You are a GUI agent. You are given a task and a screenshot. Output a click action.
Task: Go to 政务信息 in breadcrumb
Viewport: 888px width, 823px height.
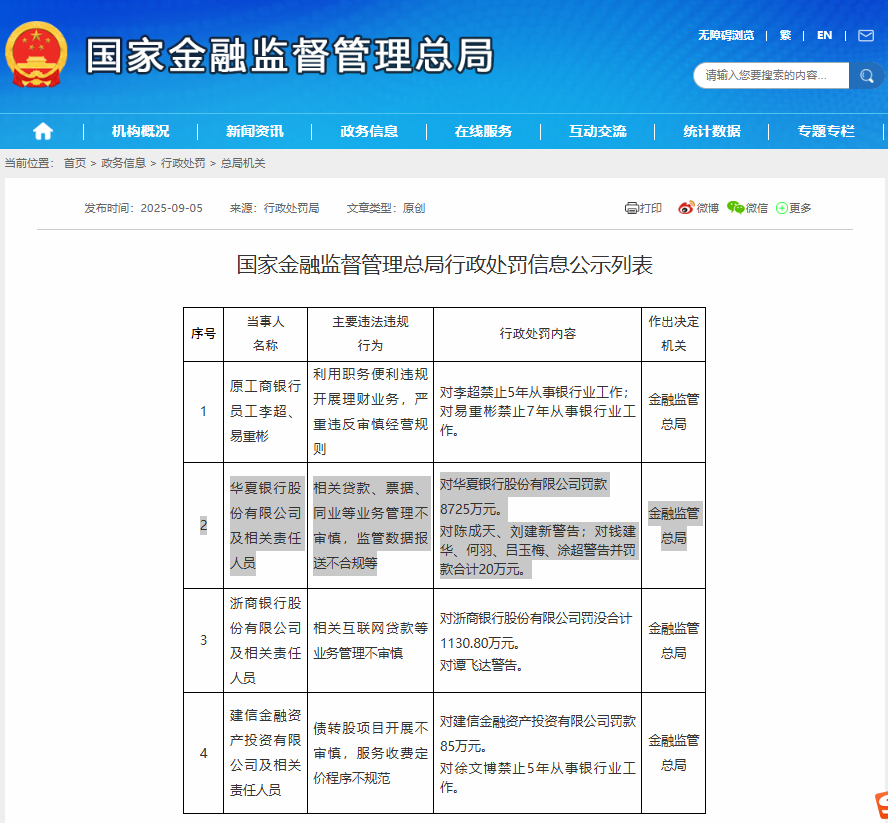(123, 163)
